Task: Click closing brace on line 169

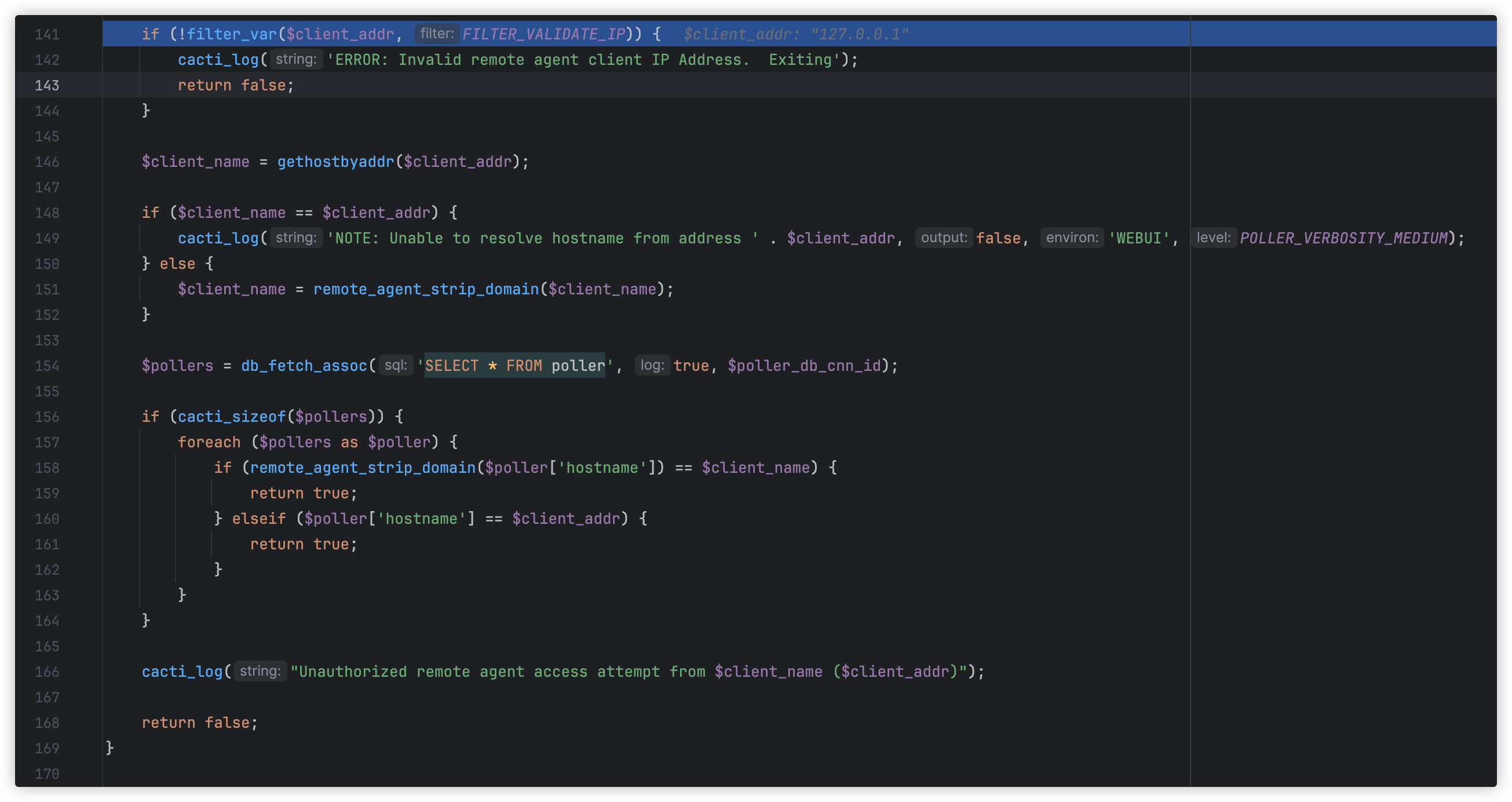Action: (109, 748)
